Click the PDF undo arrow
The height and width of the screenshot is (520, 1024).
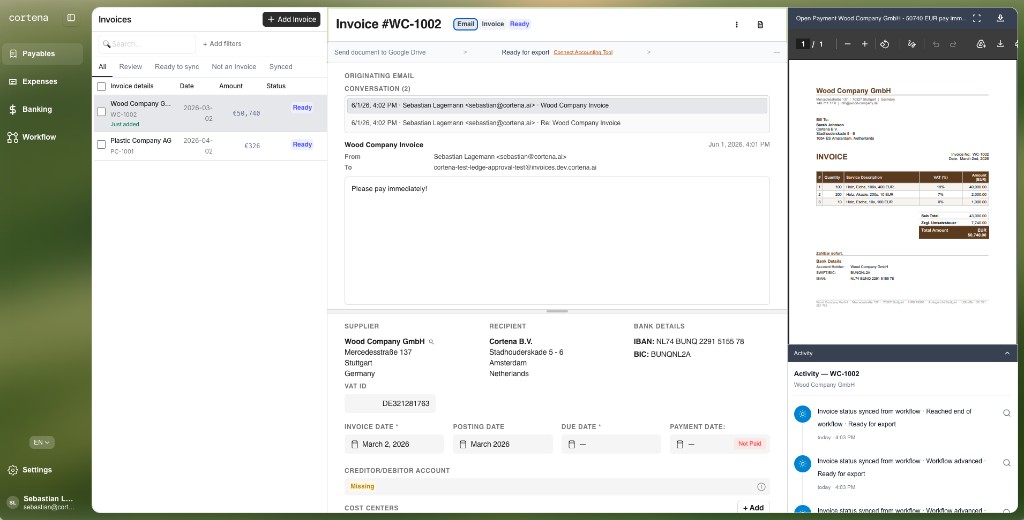pos(936,44)
